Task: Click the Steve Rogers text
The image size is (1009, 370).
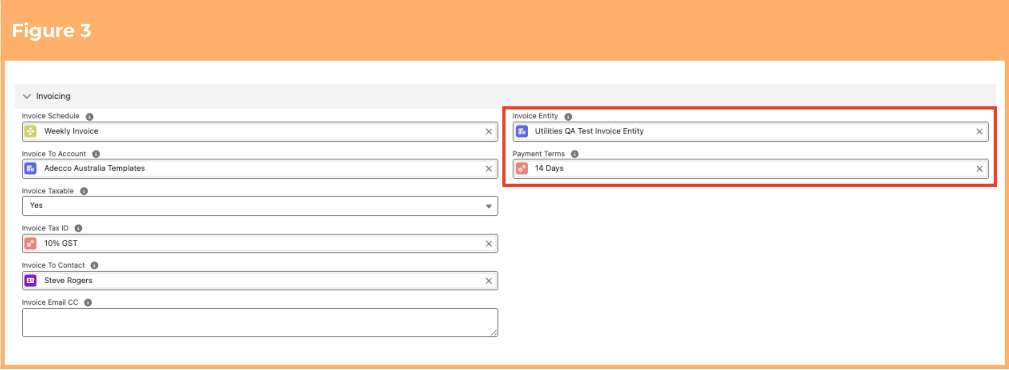Action: [x=68, y=281]
